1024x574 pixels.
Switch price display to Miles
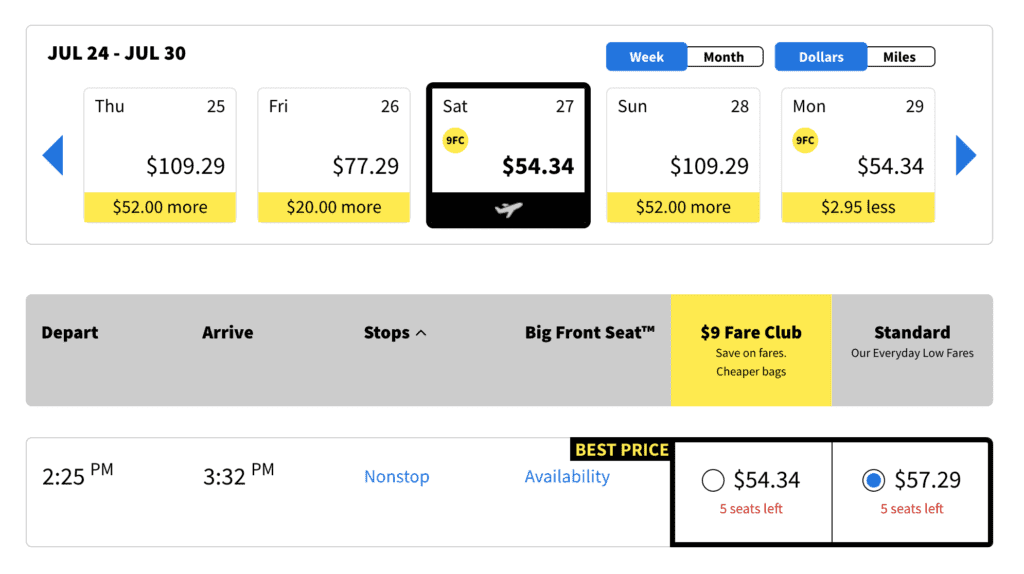(899, 57)
